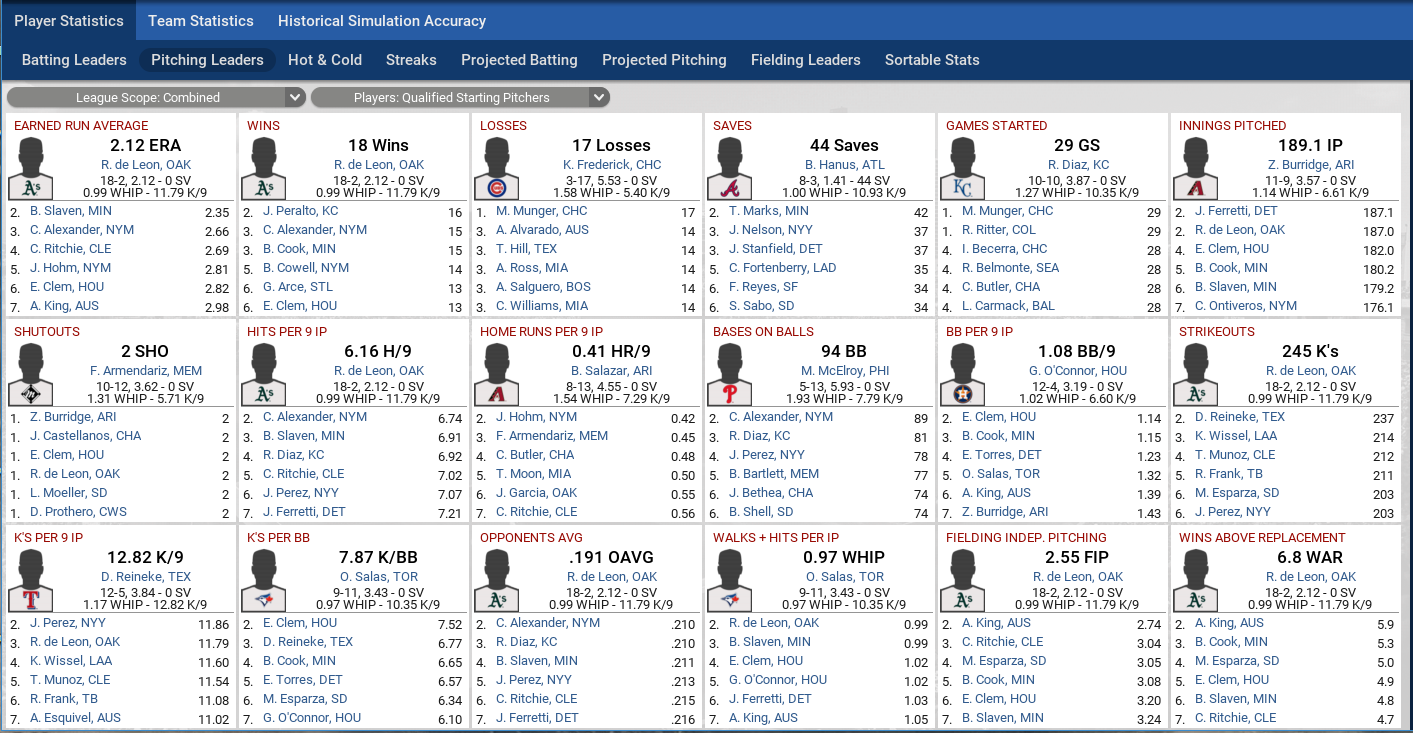Open T. Marks, MIN in Saves list
The image size is (1413, 733).
coord(769,211)
